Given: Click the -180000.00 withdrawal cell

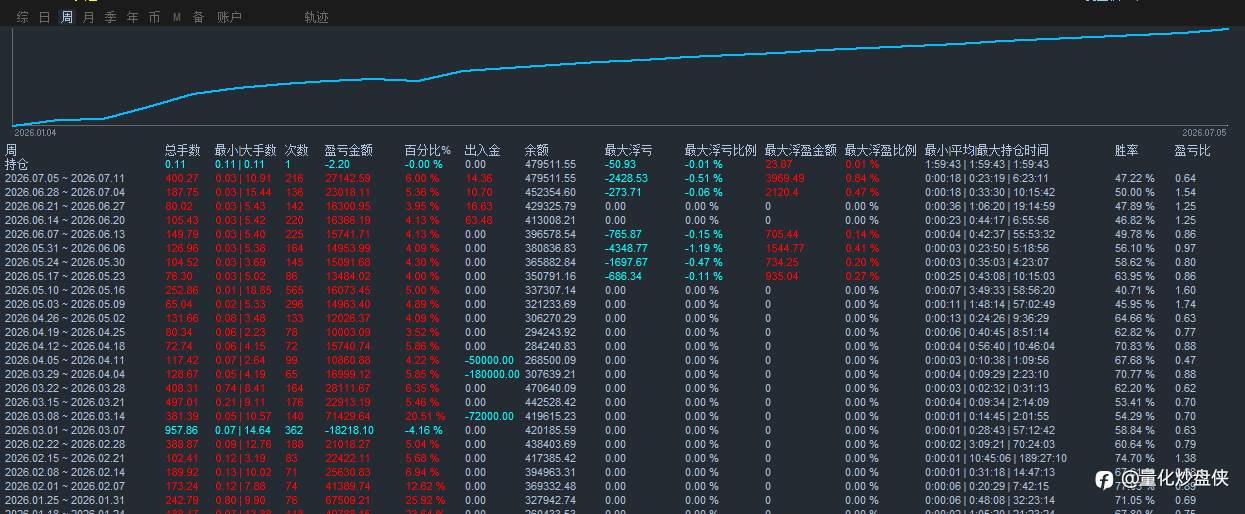Looking at the screenshot, I should (492, 374).
